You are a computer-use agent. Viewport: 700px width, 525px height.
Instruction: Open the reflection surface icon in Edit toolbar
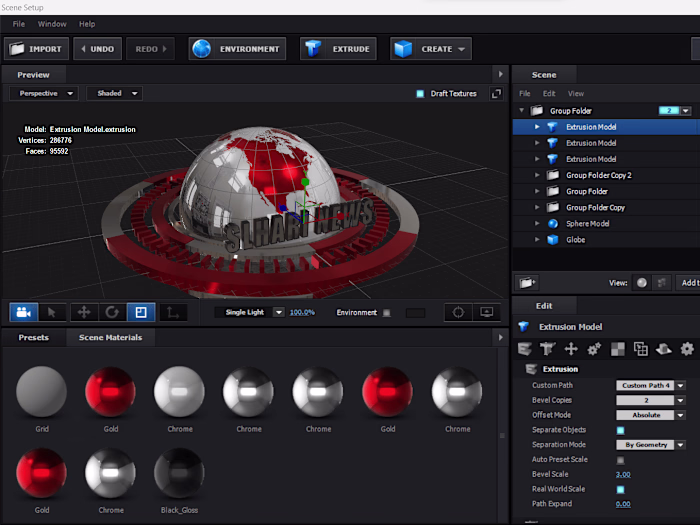point(664,349)
